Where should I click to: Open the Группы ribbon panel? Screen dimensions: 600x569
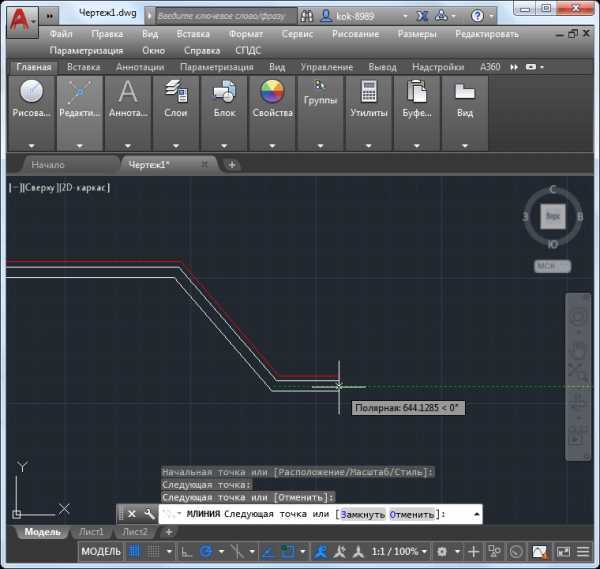pos(320,113)
